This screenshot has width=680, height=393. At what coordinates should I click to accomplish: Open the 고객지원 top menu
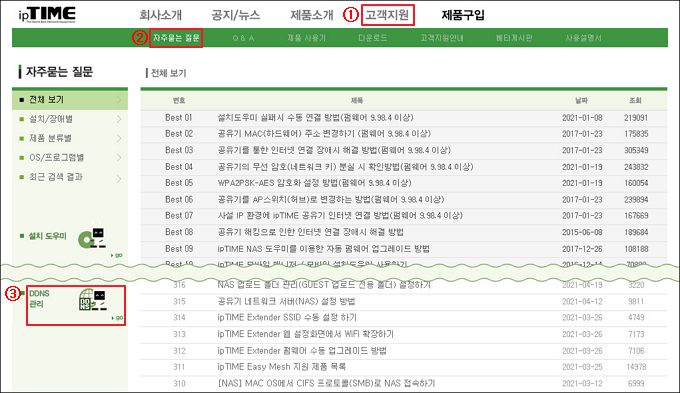click(x=387, y=15)
